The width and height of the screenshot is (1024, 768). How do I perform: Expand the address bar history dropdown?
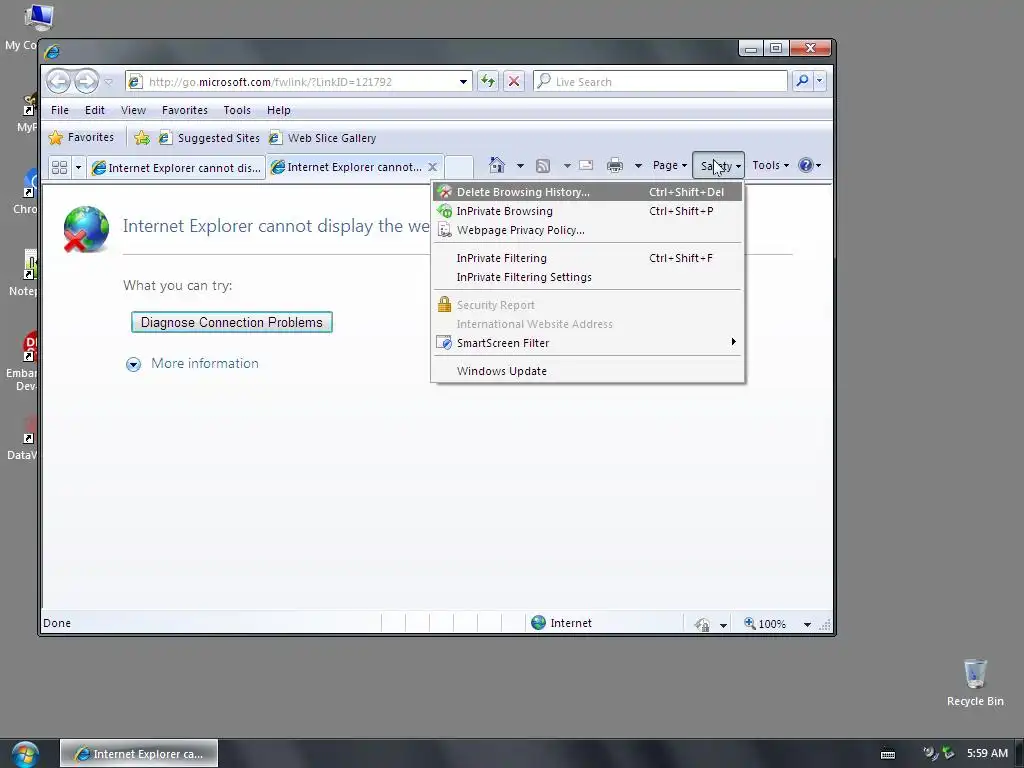463,82
